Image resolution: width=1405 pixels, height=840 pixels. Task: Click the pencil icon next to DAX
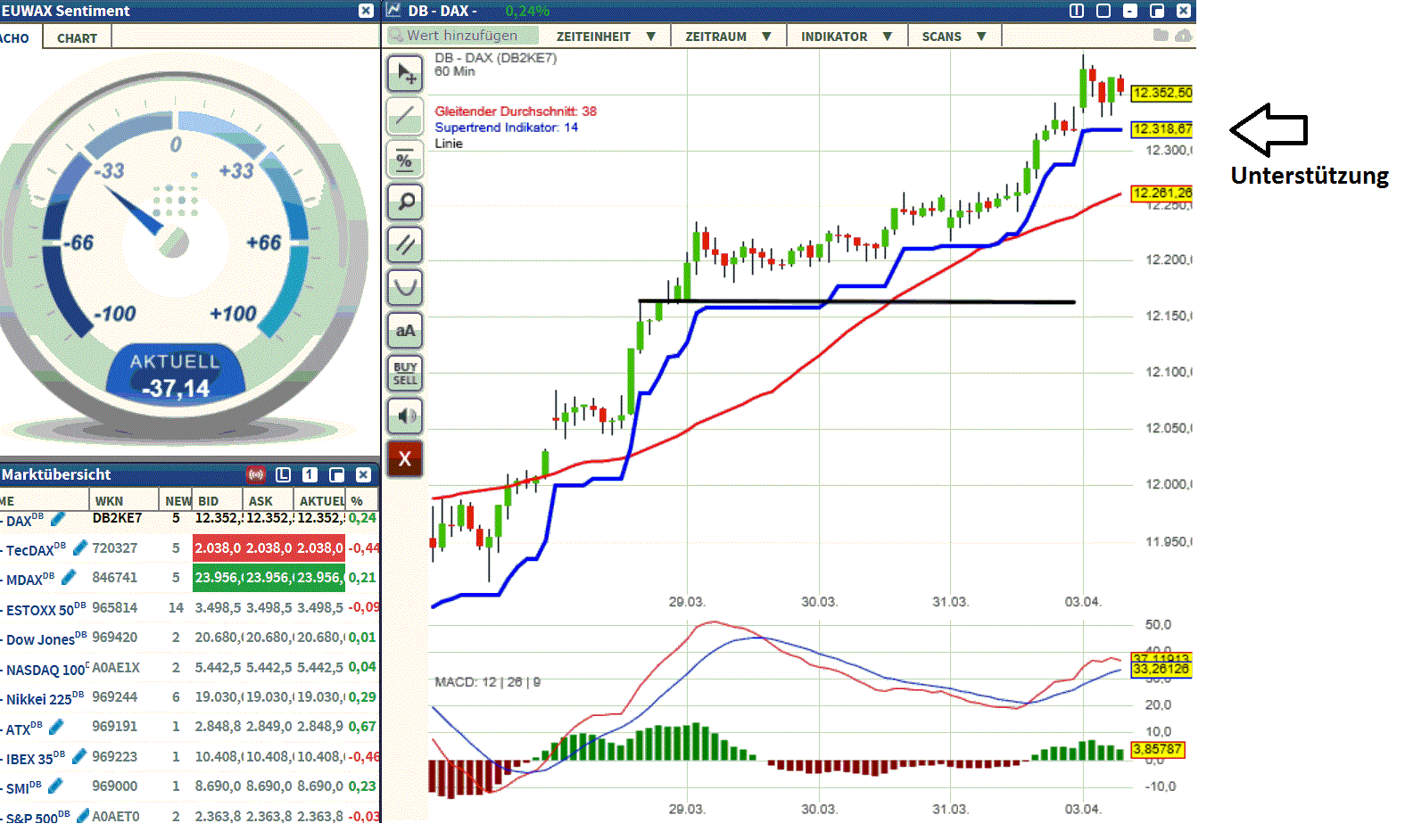point(58,518)
